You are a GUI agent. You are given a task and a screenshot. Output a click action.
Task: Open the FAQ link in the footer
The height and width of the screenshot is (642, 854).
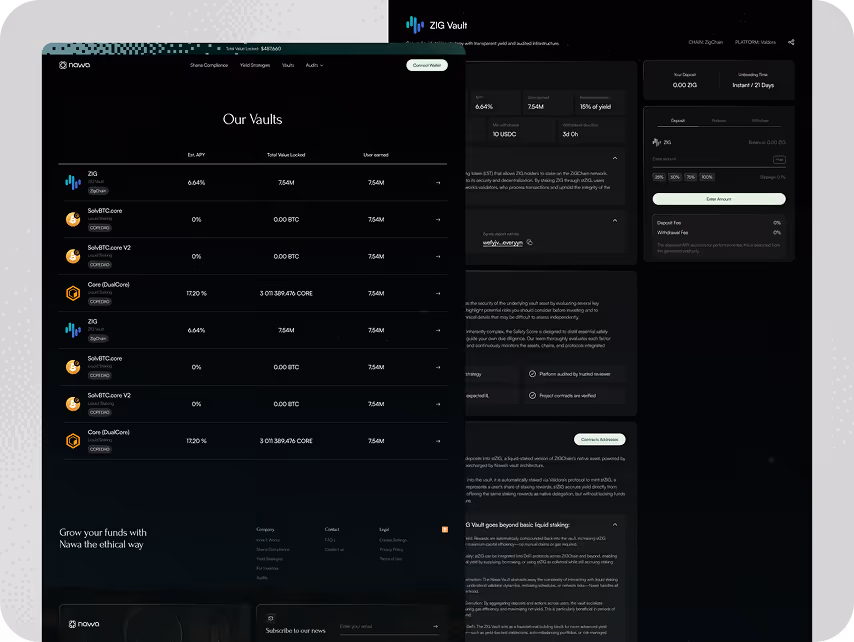click(x=330, y=540)
